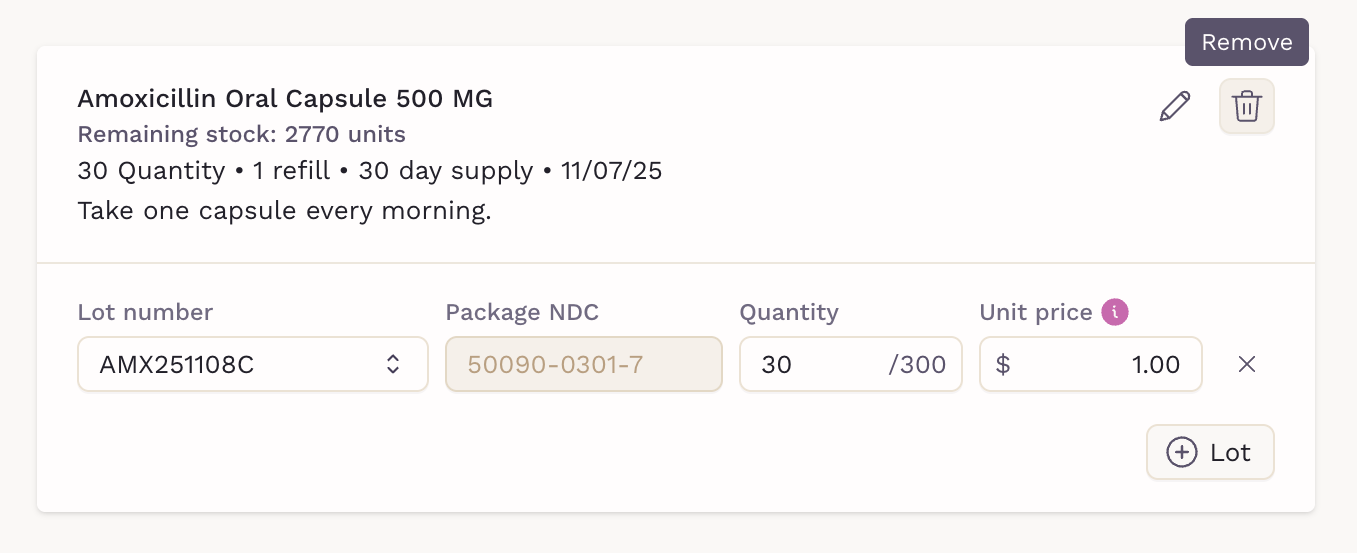Click the Lot number field label
This screenshot has width=1357, height=553.
[145, 312]
